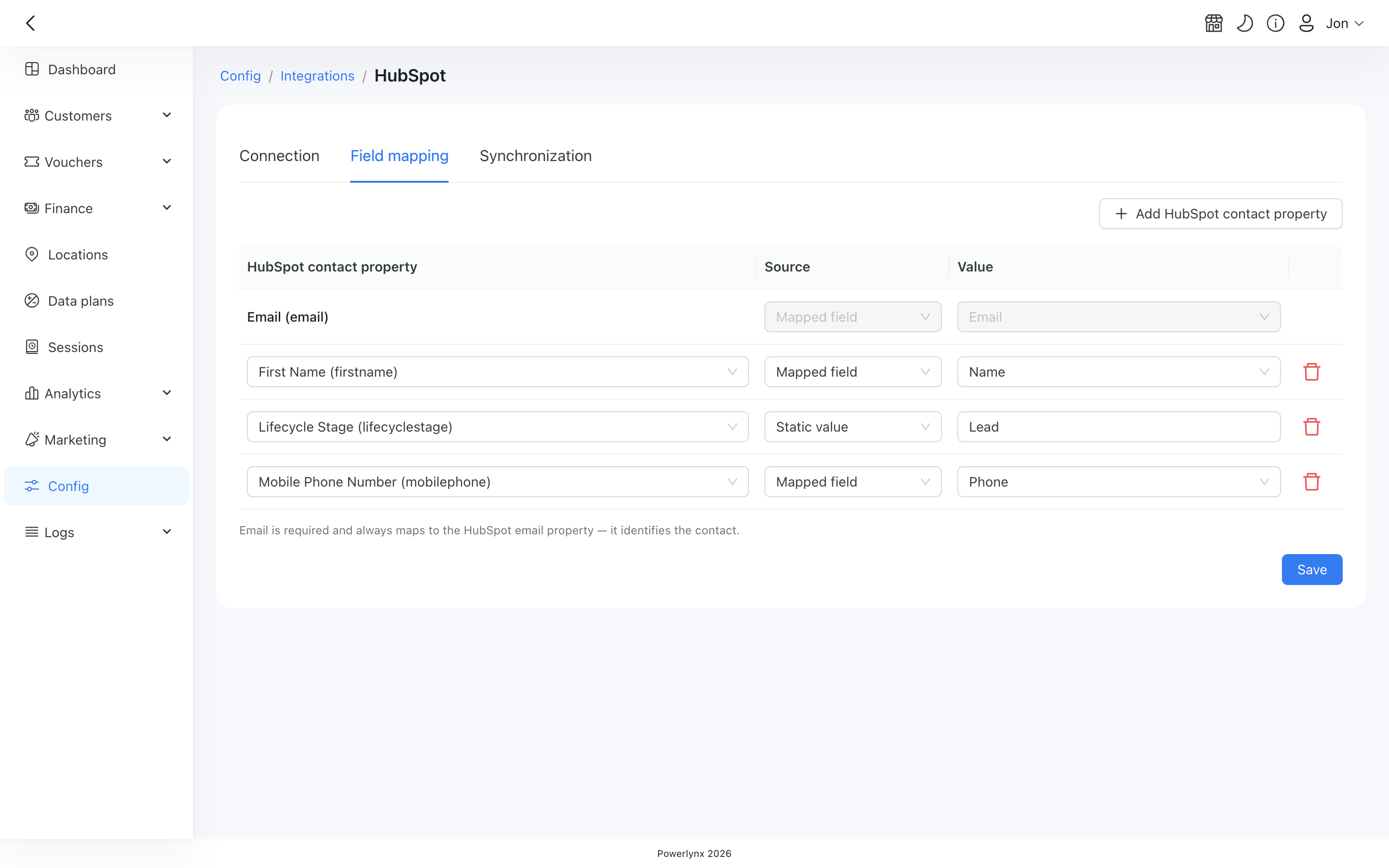The height and width of the screenshot is (868, 1389).
Task: Open the Name value dropdown
Action: coord(1118,372)
